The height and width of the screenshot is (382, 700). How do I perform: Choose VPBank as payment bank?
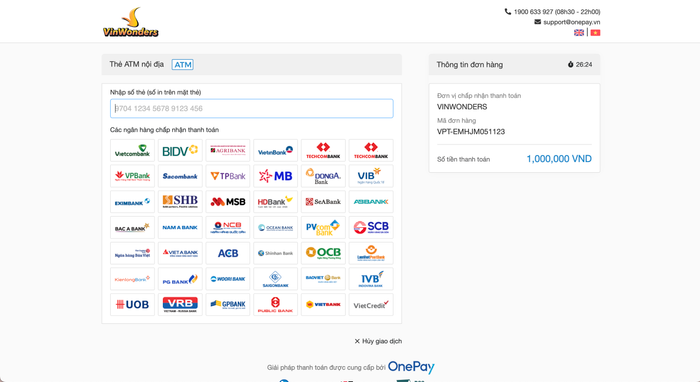click(x=132, y=176)
